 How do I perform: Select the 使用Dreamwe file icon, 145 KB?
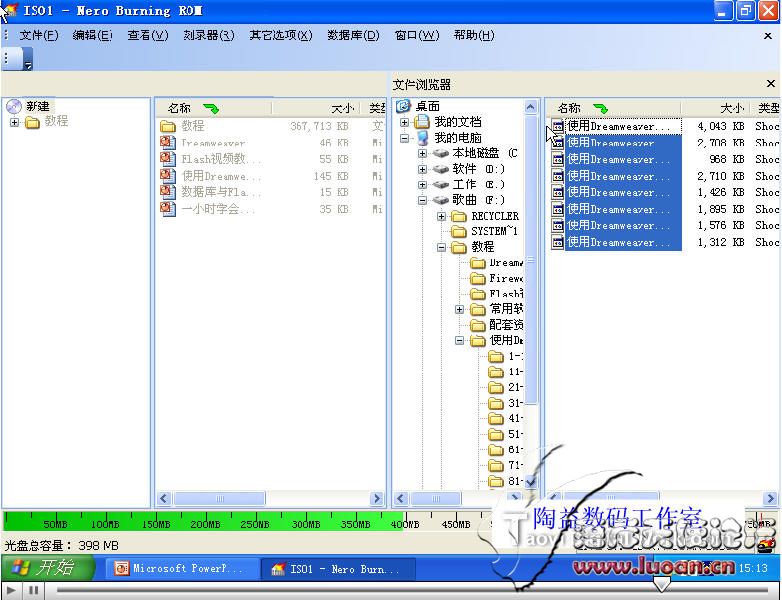pos(168,176)
